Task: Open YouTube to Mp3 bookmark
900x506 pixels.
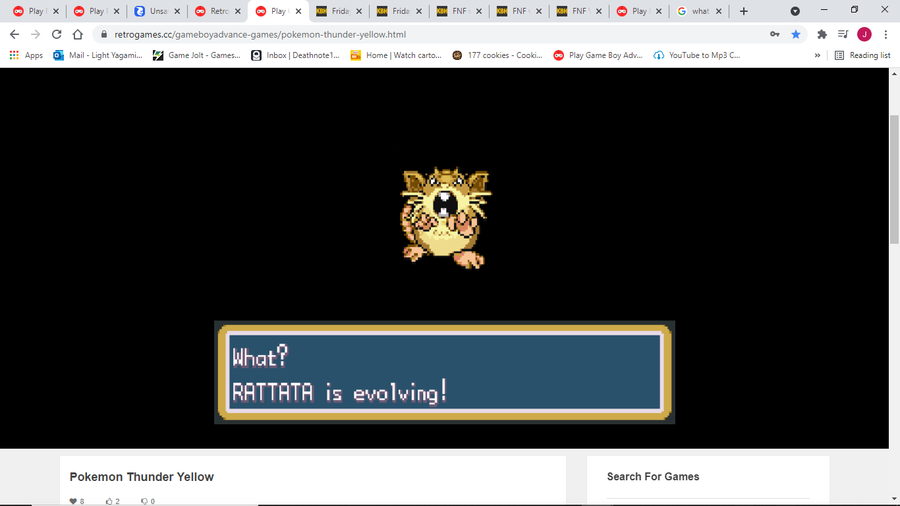Action: (x=697, y=55)
